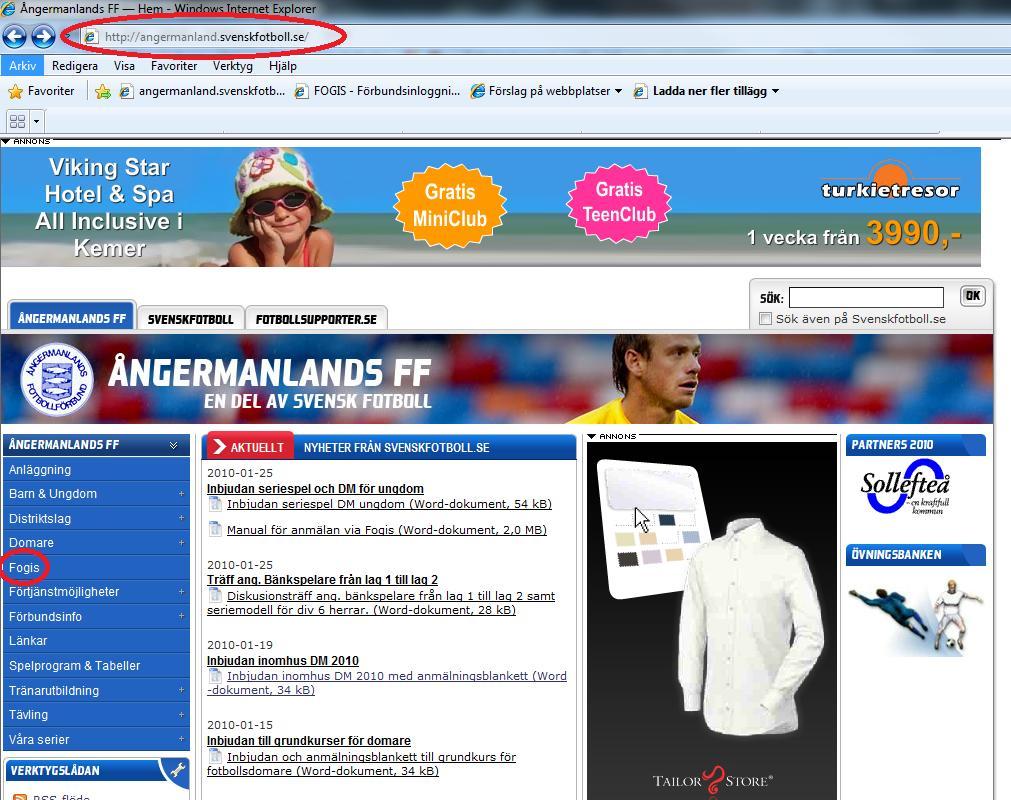This screenshot has width=1011, height=800.
Task: Open the Länkar sidebar link
Action: pos(97,640)
